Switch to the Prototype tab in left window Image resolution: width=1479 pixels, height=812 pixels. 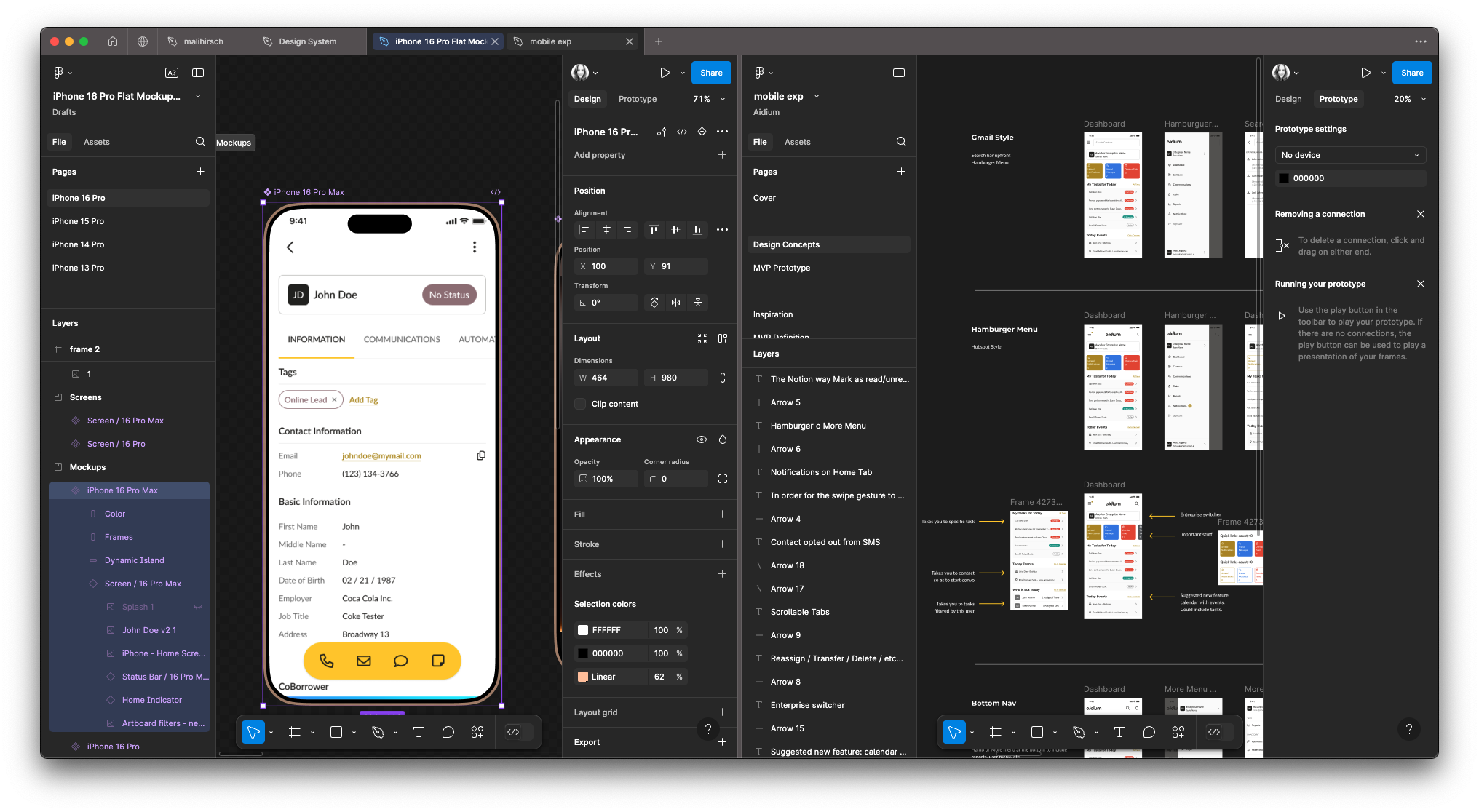point(638,99)
